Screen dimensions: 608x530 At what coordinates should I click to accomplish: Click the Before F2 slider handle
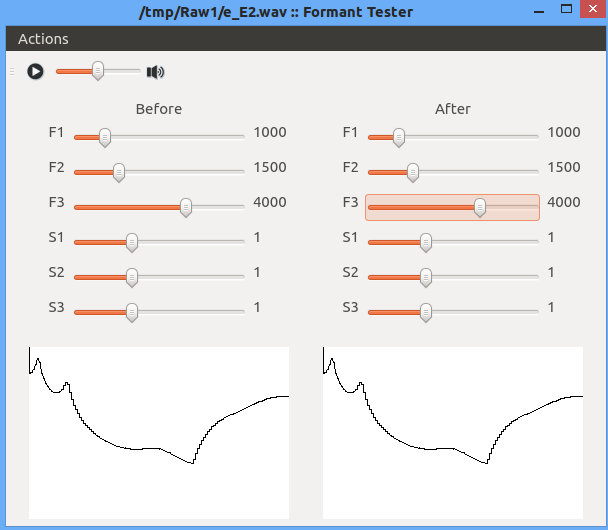119,173
